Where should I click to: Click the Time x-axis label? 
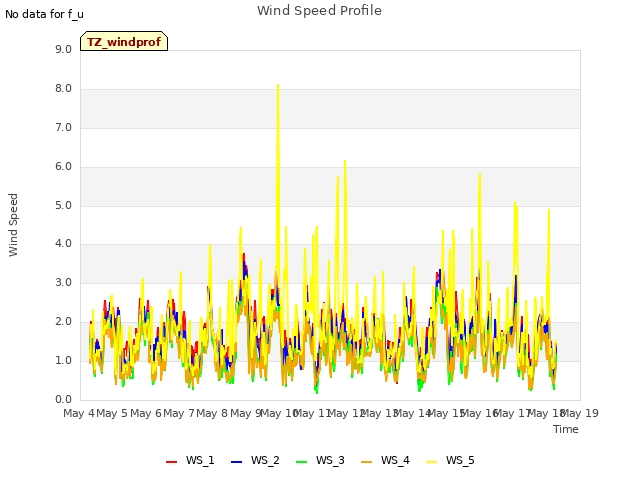click(566, 429)
